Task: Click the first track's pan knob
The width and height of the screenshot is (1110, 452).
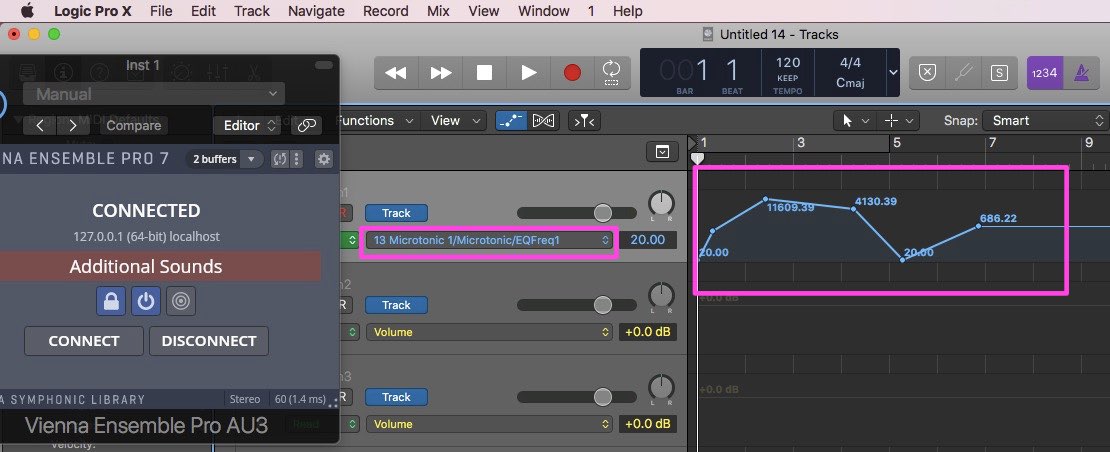Action: (661, 204)
